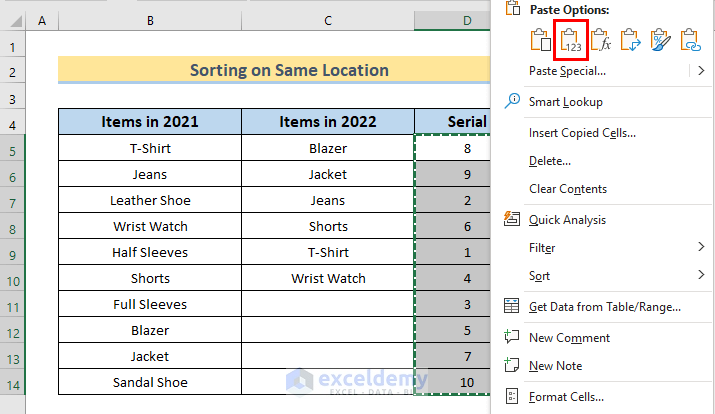Click the Quick Analysis icon
This screenshot has width=715, height=414.
click(512, 219)
